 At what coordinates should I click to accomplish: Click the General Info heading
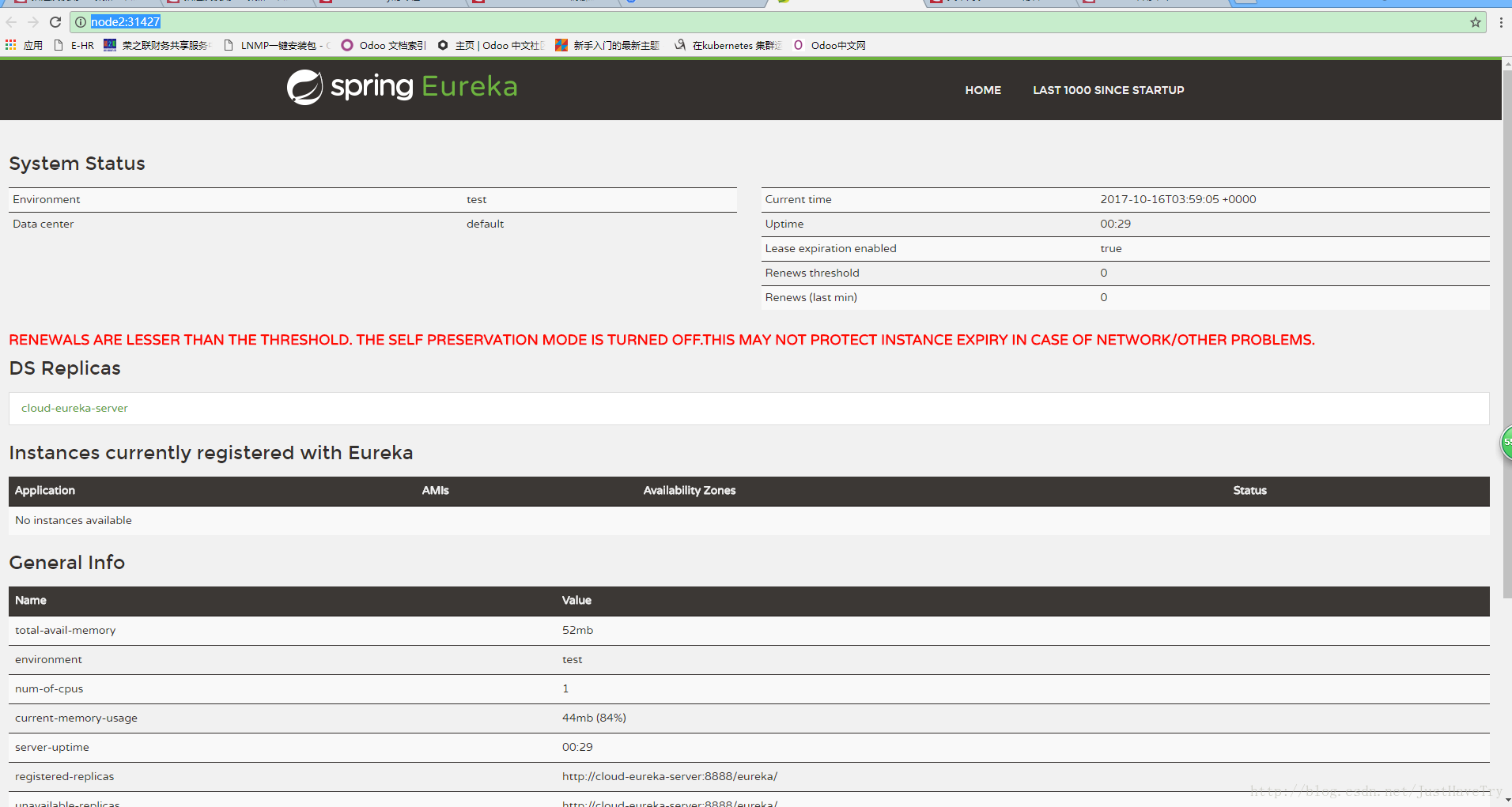point(67,563)
